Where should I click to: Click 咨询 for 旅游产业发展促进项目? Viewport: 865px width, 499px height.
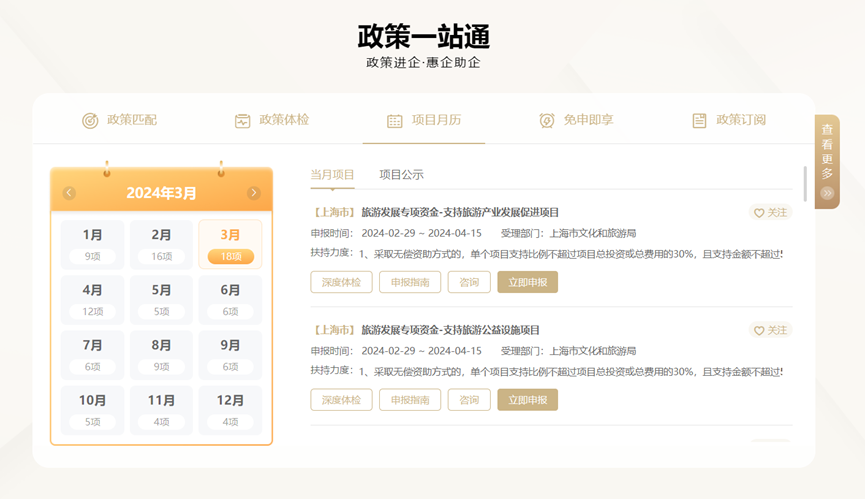[469, 282]
